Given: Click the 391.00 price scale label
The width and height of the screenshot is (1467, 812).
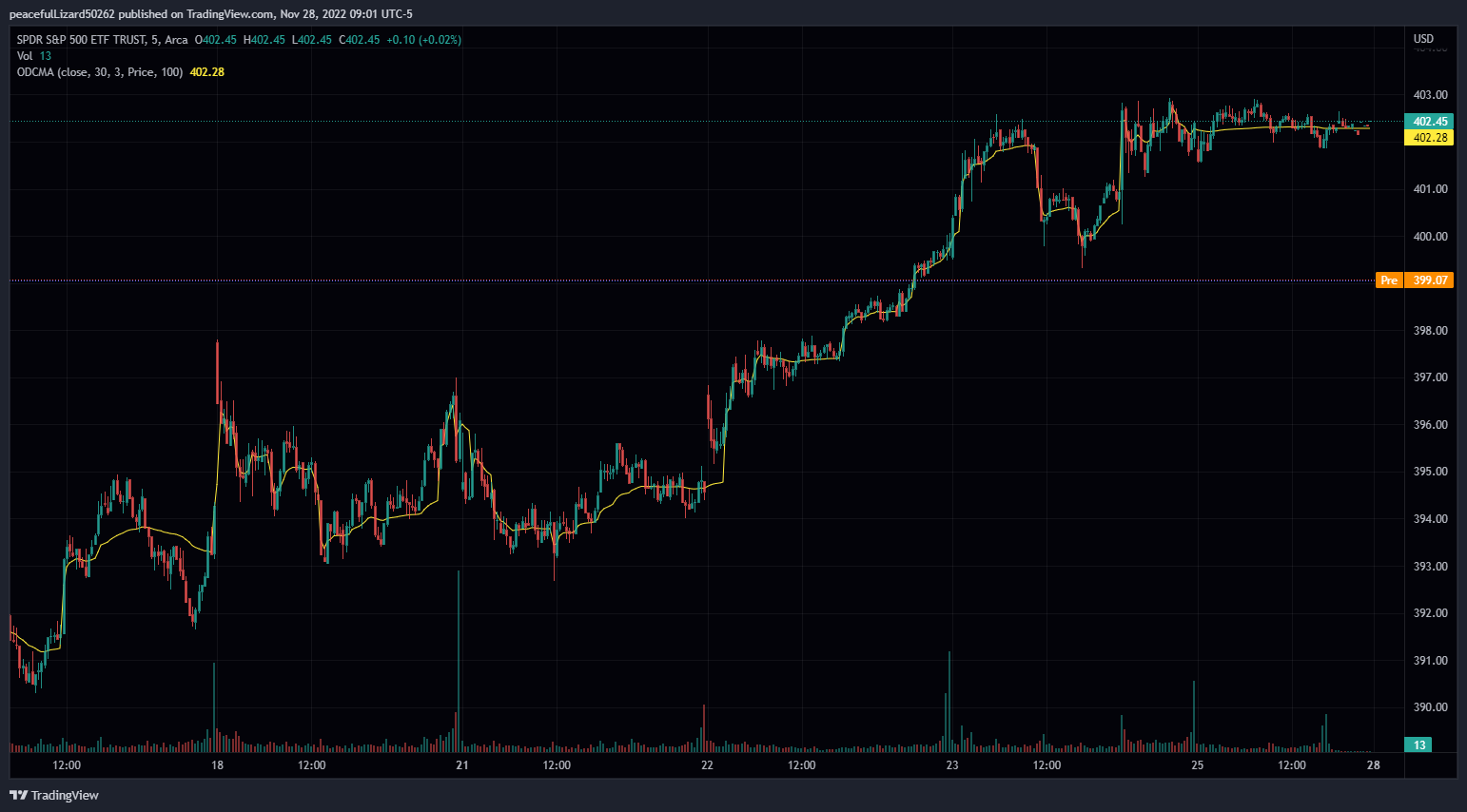Looking at the screenshot, I should 1430,661.
